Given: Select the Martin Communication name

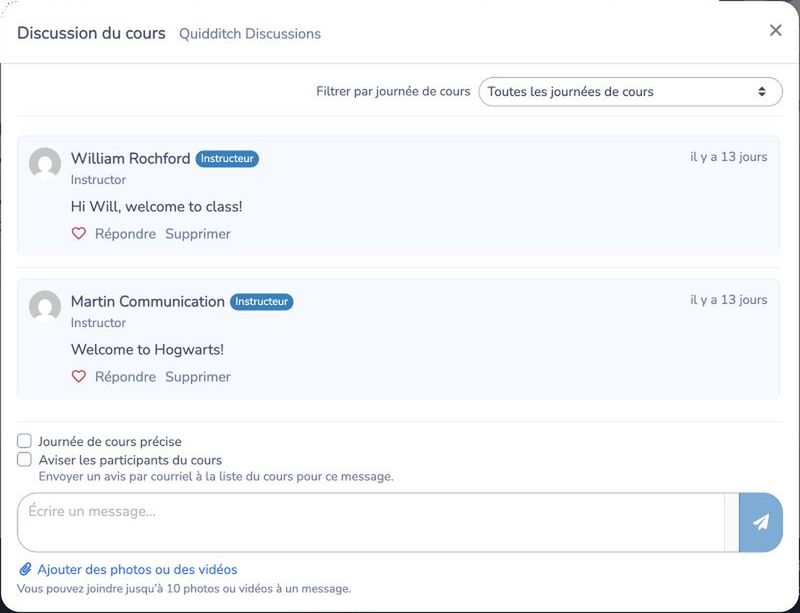Looking at the screenshot, I should click(x=148, y=301).
